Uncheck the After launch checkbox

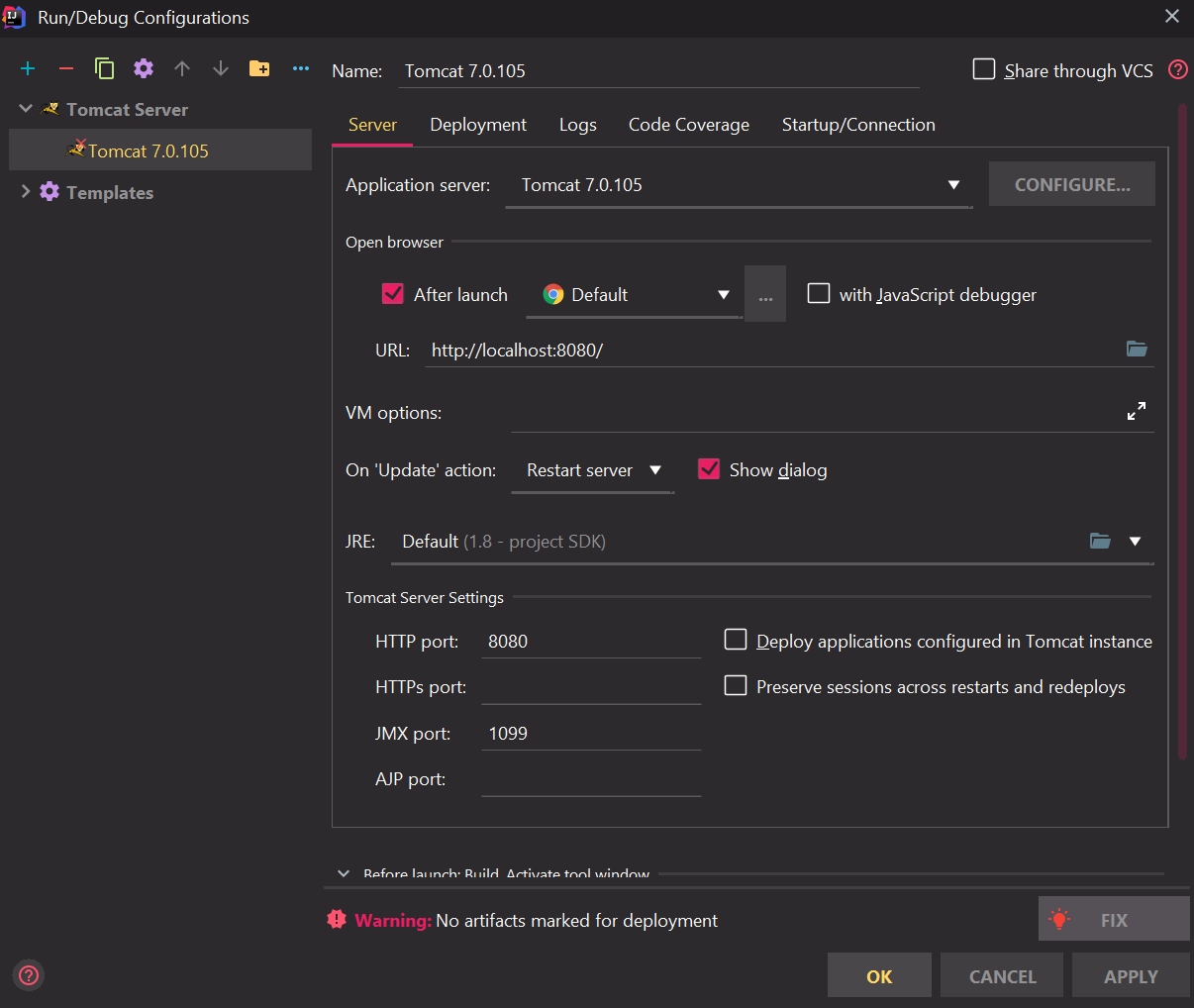tap(393, 294)
